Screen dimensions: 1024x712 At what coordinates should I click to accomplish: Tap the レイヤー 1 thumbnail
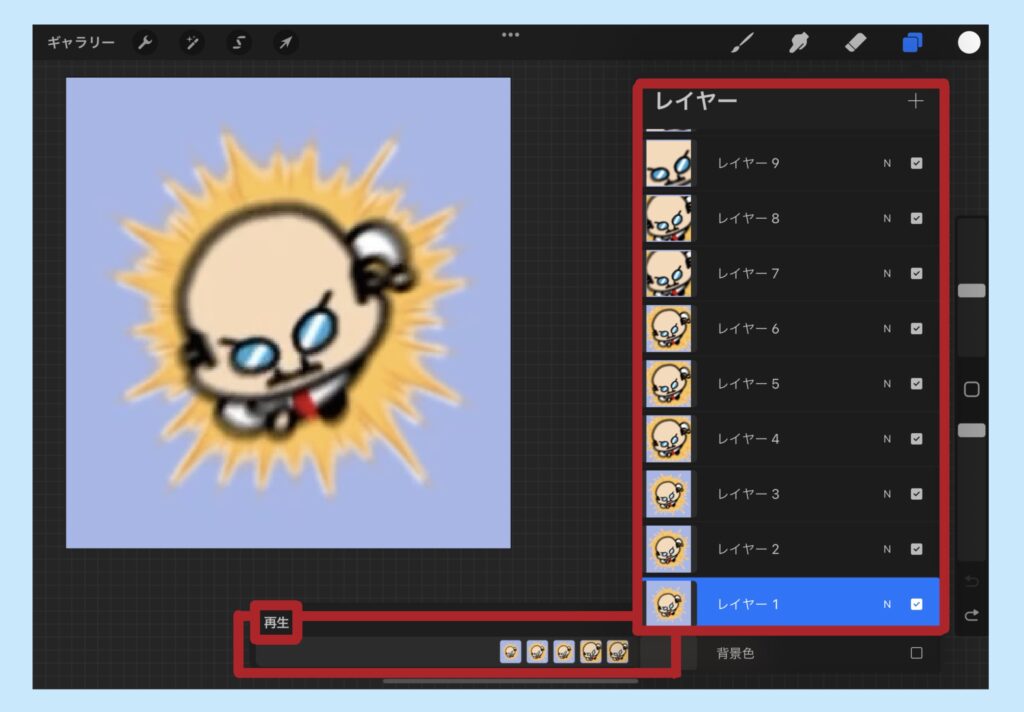point(669,604)
